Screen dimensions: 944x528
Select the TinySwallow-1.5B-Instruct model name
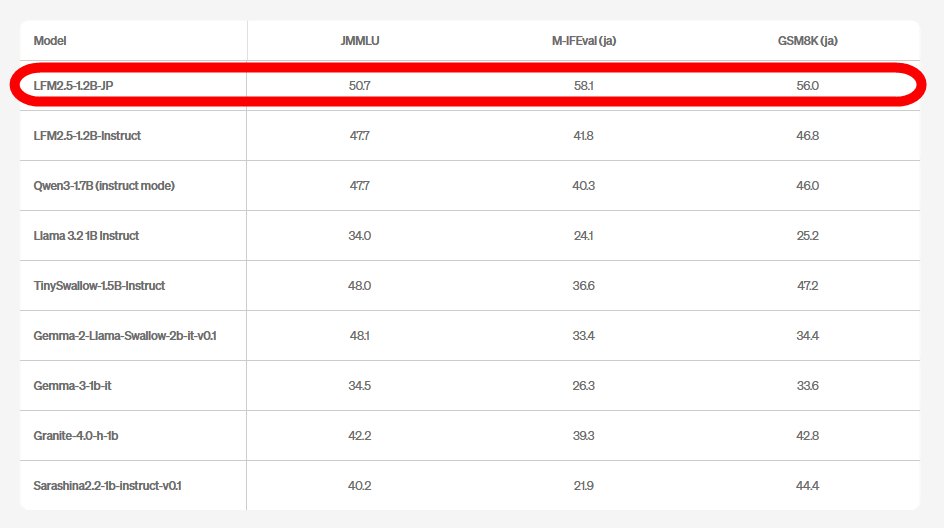click(99, 285)
